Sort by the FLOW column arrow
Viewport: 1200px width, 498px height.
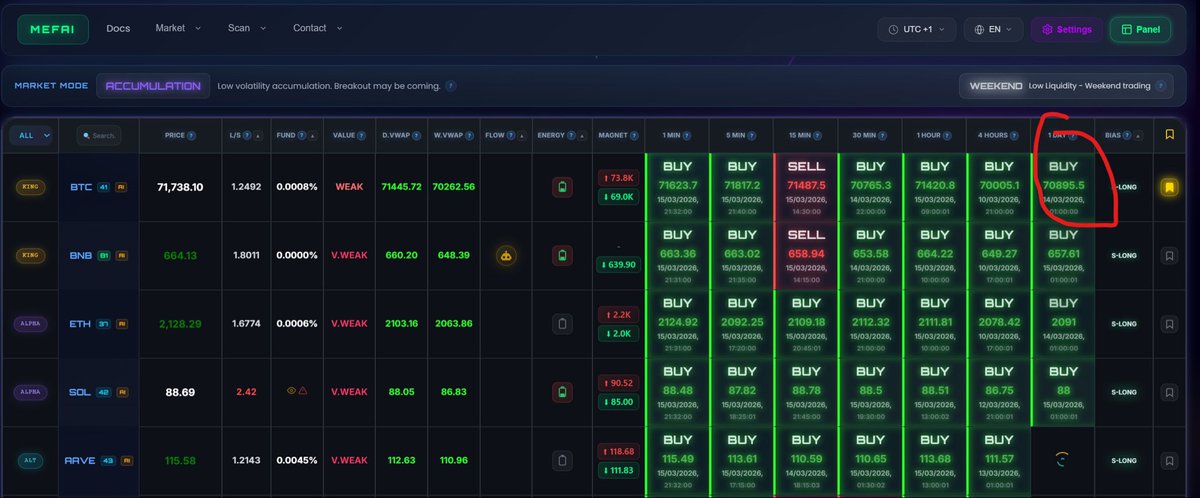[x=523, y=135]
